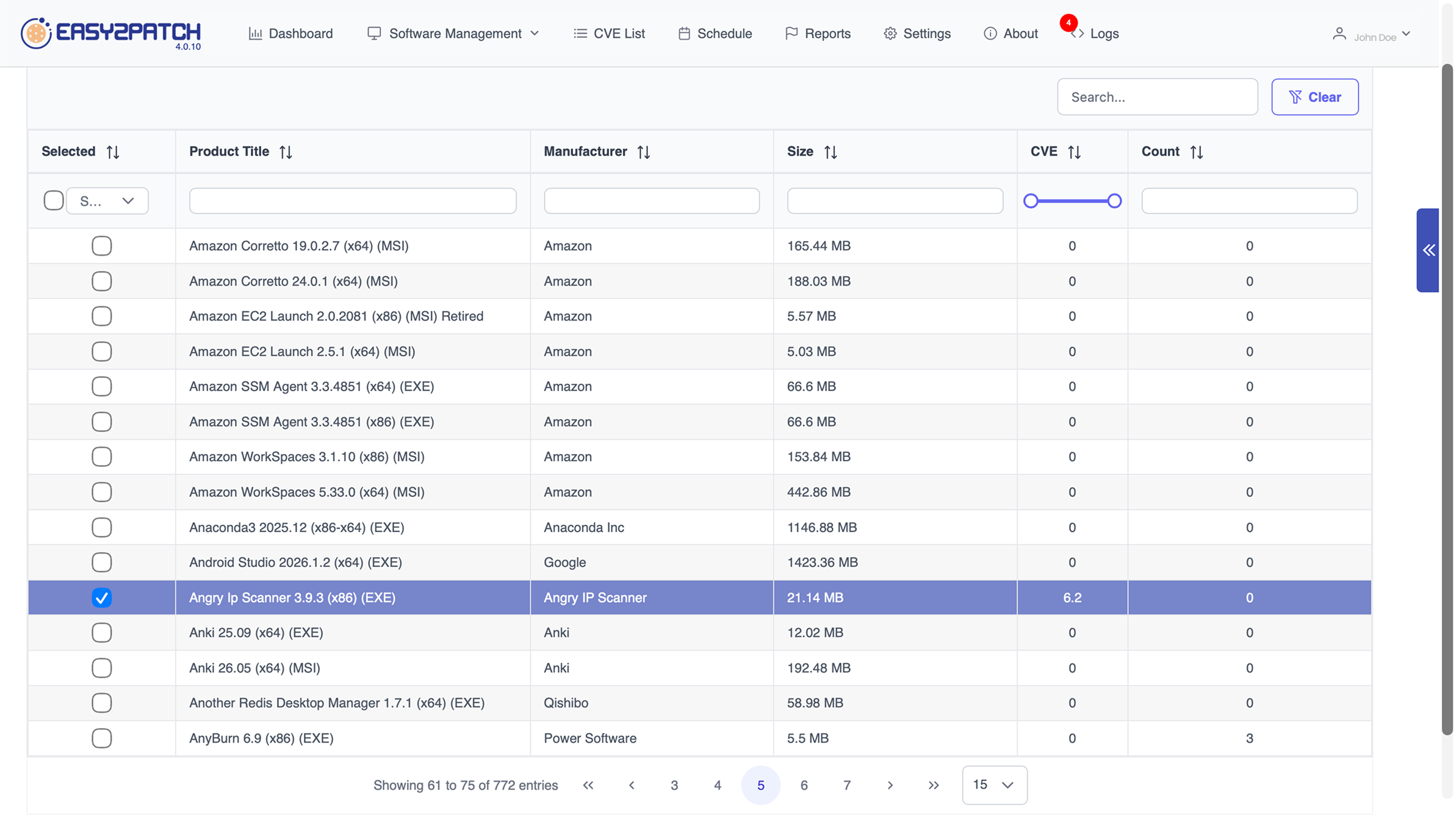
Task: Go to previous page arrow icon
Action: pos(632,785)
